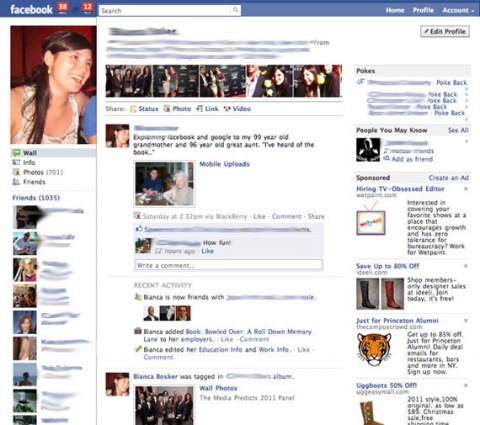Click the search magnifier icon

[235, 10]
